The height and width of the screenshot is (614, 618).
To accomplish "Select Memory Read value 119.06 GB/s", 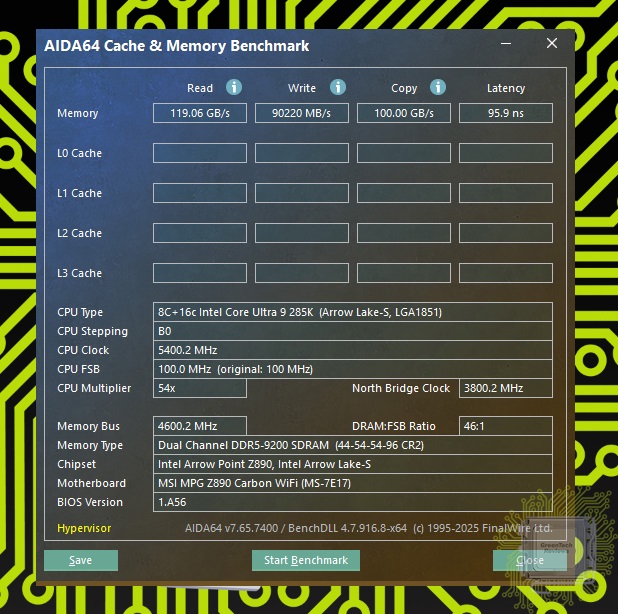I will 200,113.
